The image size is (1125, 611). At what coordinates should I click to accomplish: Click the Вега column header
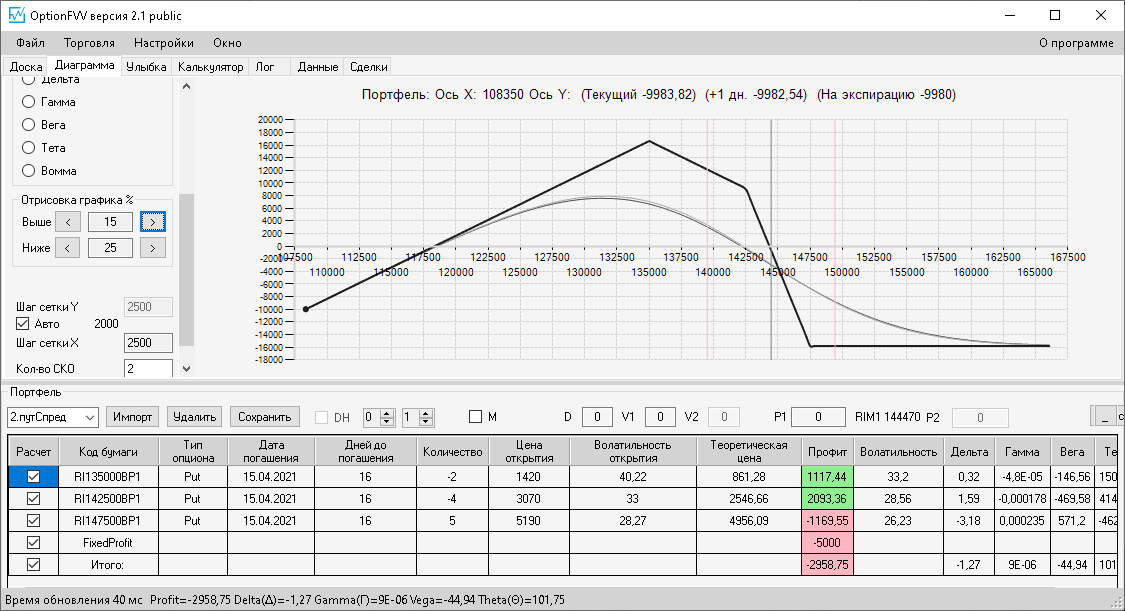[x=1072, y=452]
